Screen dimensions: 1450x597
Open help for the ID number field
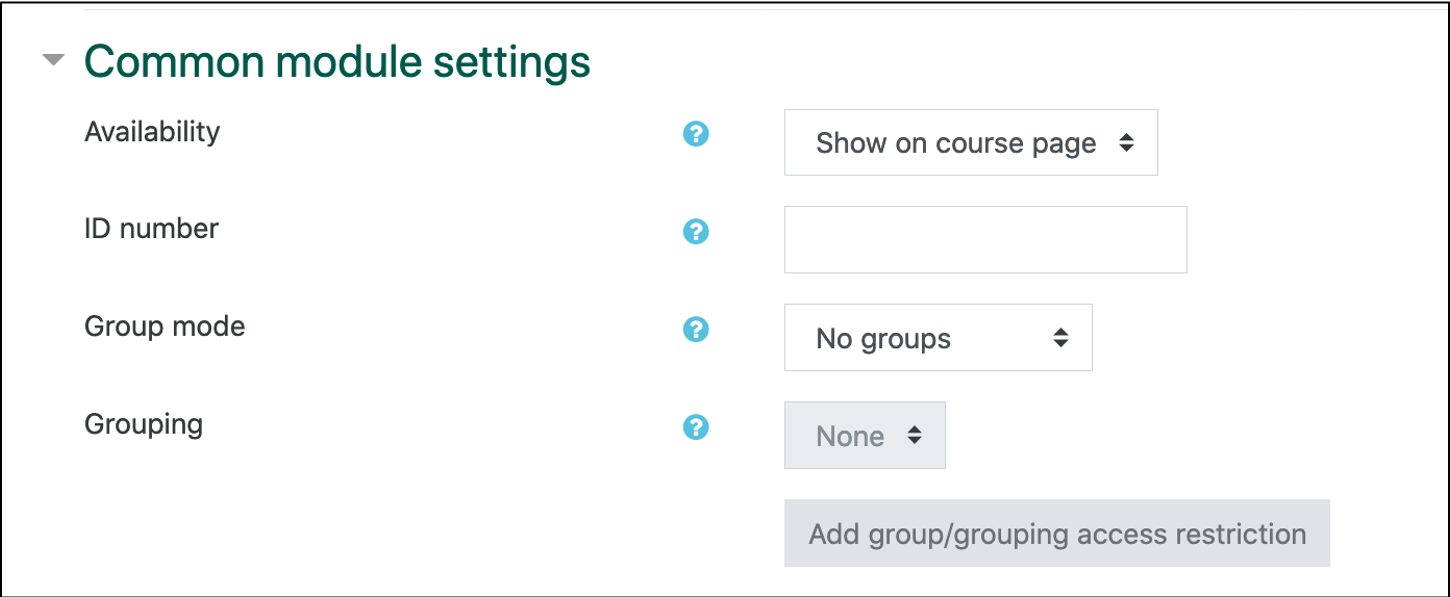point(696,230)
